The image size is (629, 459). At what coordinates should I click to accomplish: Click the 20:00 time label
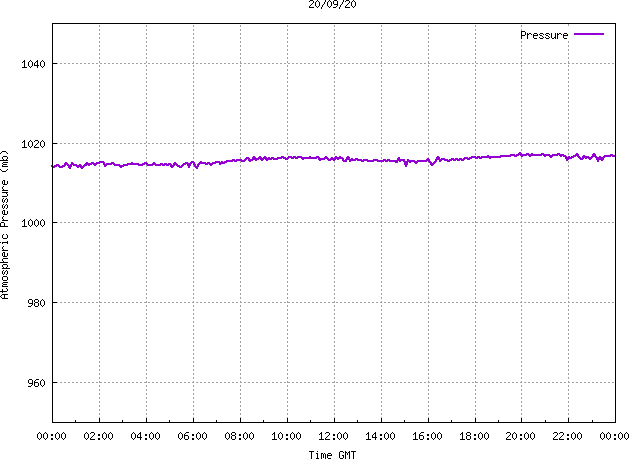pyautogui.click(x=520, y=436)
